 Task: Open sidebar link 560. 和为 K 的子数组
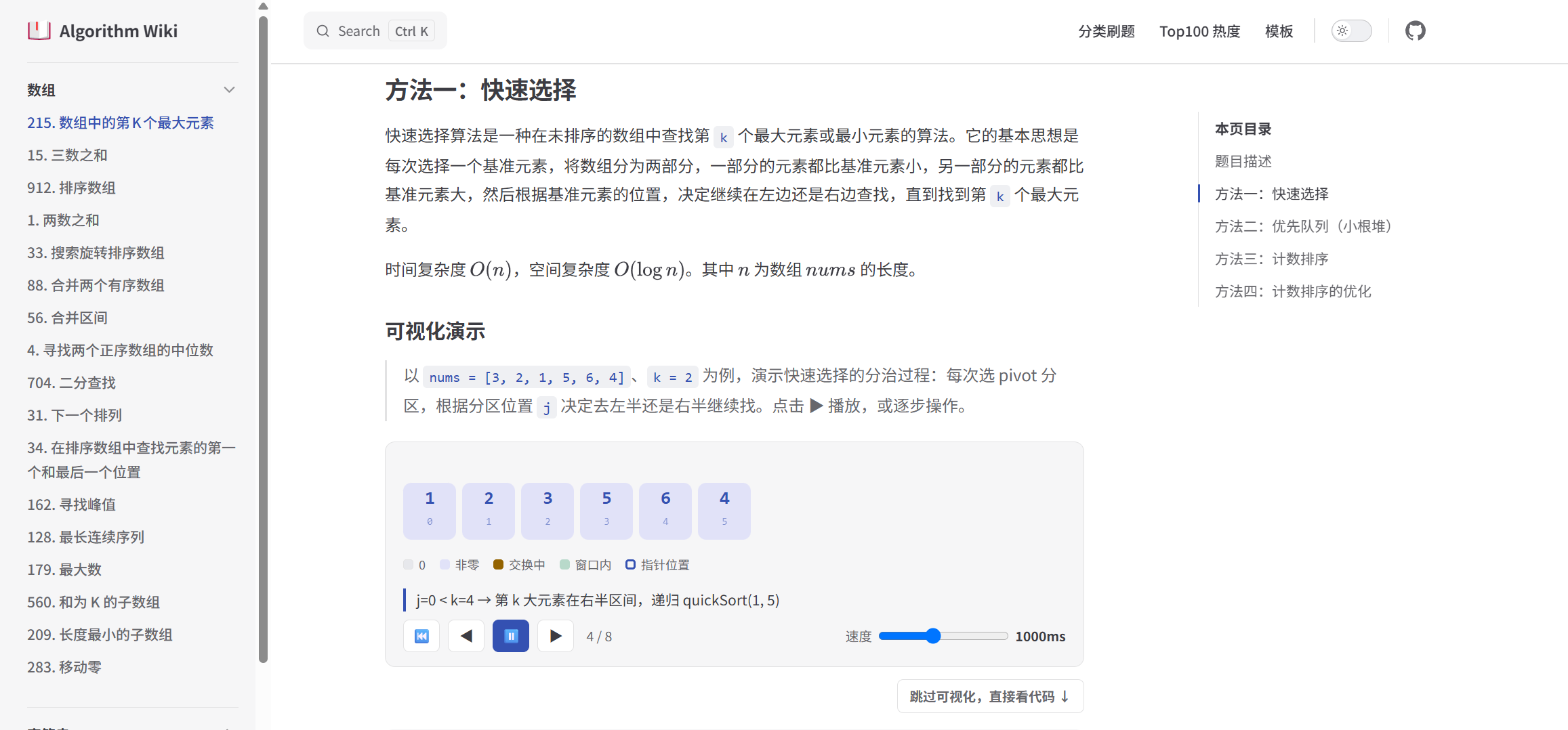94,602
